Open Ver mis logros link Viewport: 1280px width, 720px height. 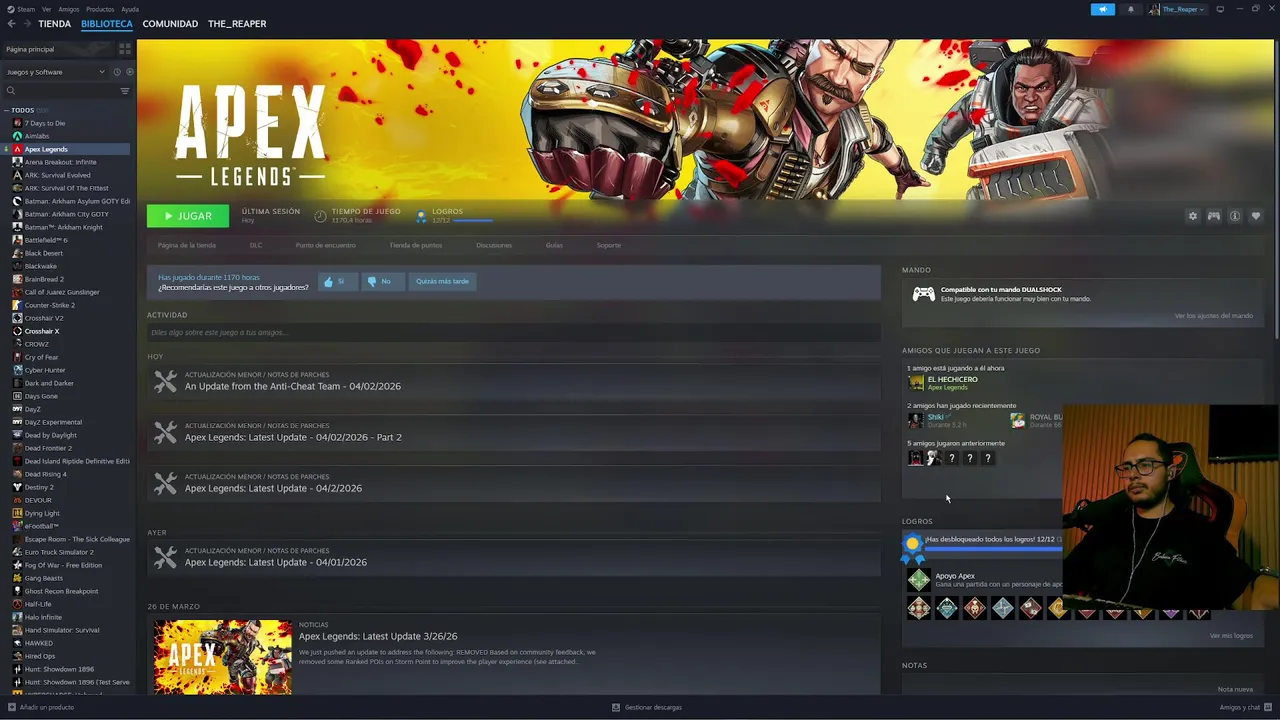pos(1231,636)
